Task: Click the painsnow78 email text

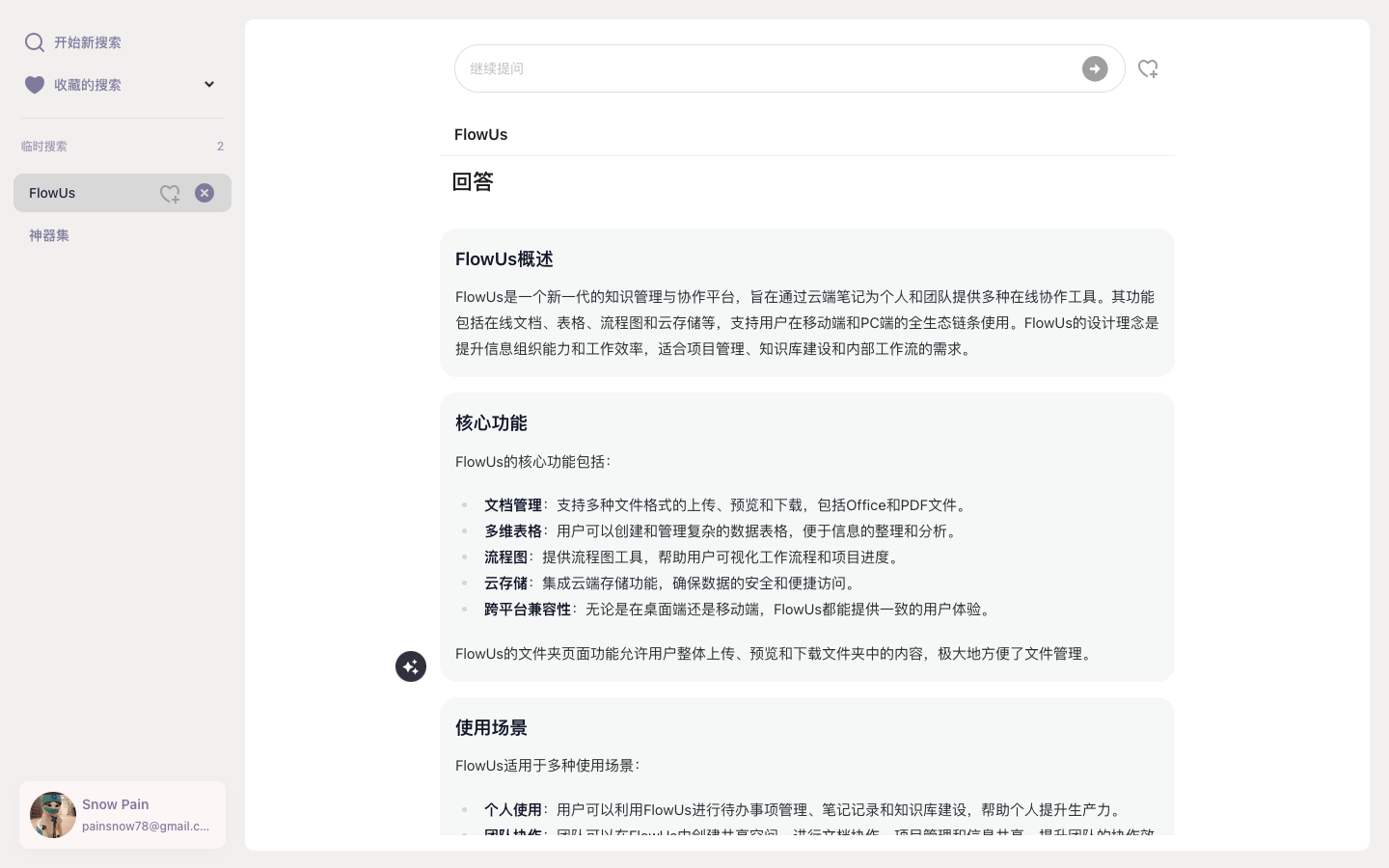Action: click(146, 827)
